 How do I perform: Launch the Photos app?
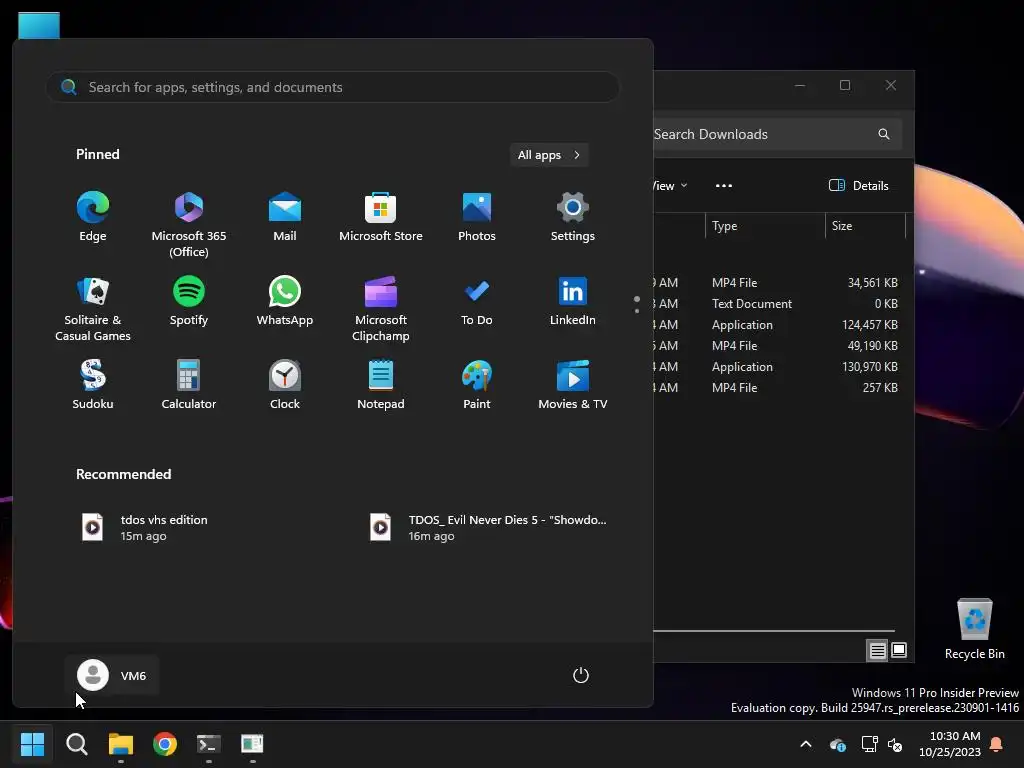click(x=477, y=217)
